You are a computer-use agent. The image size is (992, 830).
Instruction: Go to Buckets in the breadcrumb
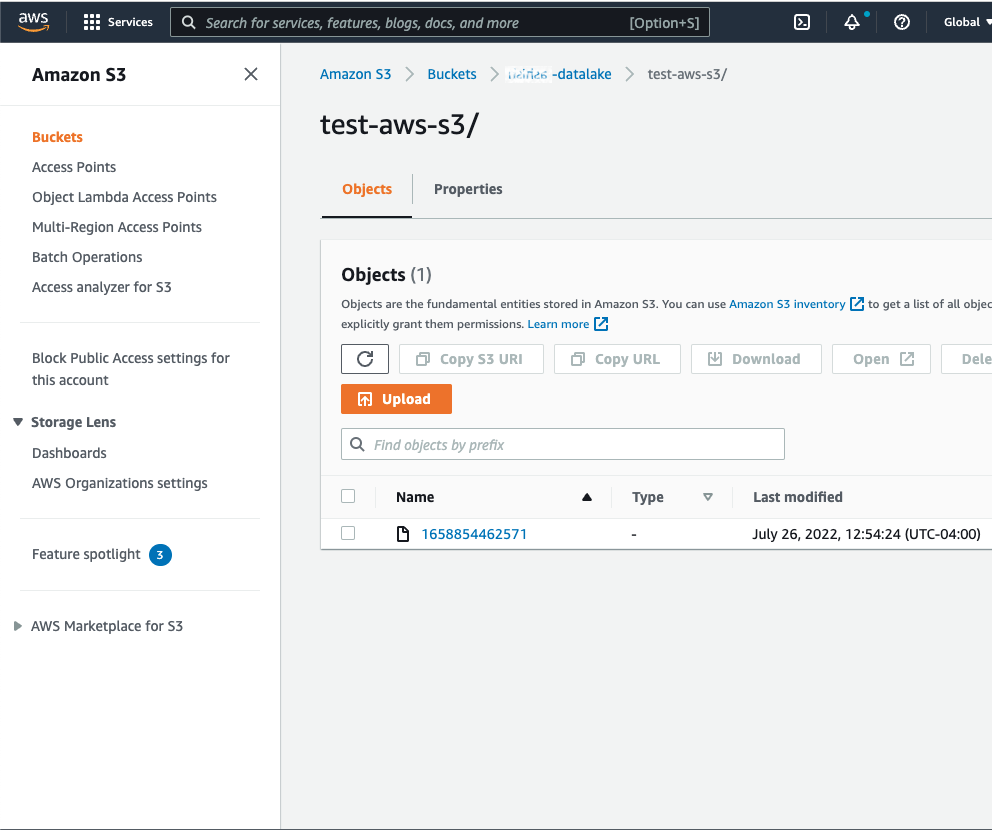coord(452,74)
